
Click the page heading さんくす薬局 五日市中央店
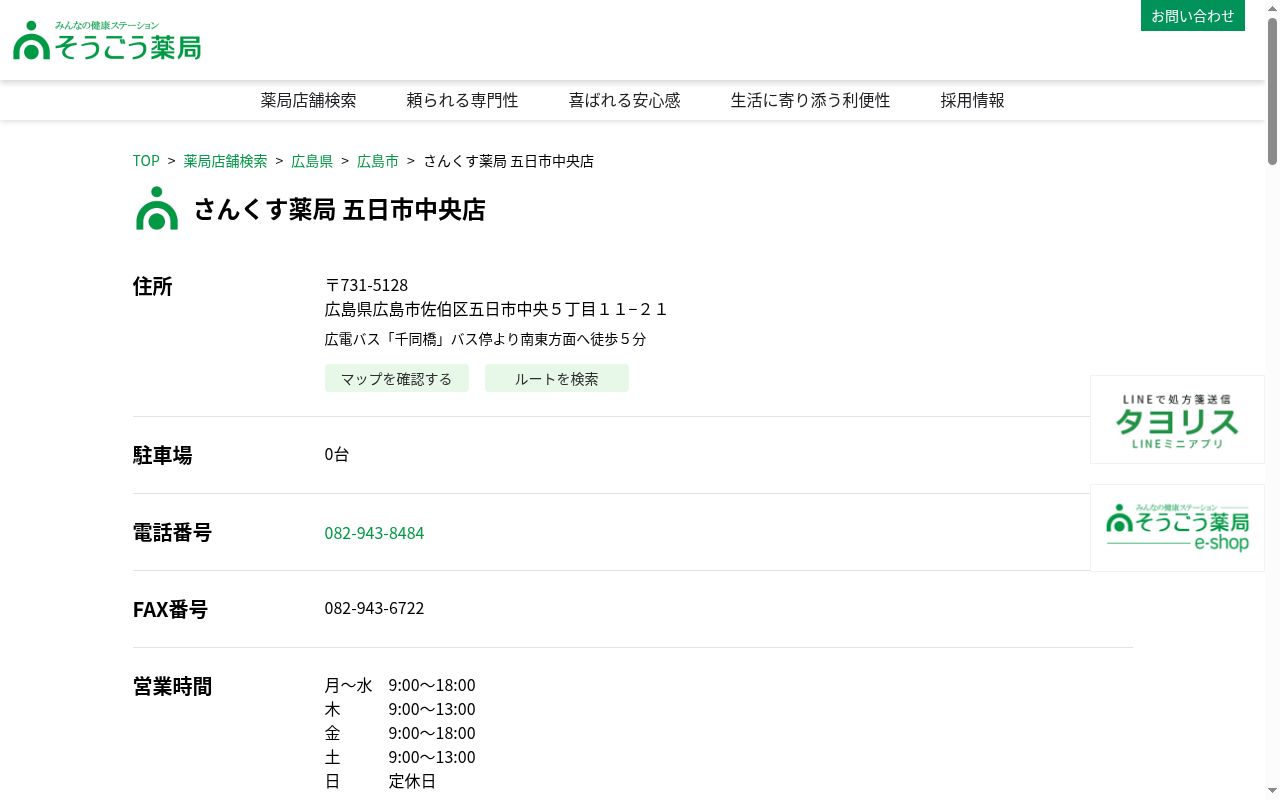pyautogui.click(x=339, y=209)
